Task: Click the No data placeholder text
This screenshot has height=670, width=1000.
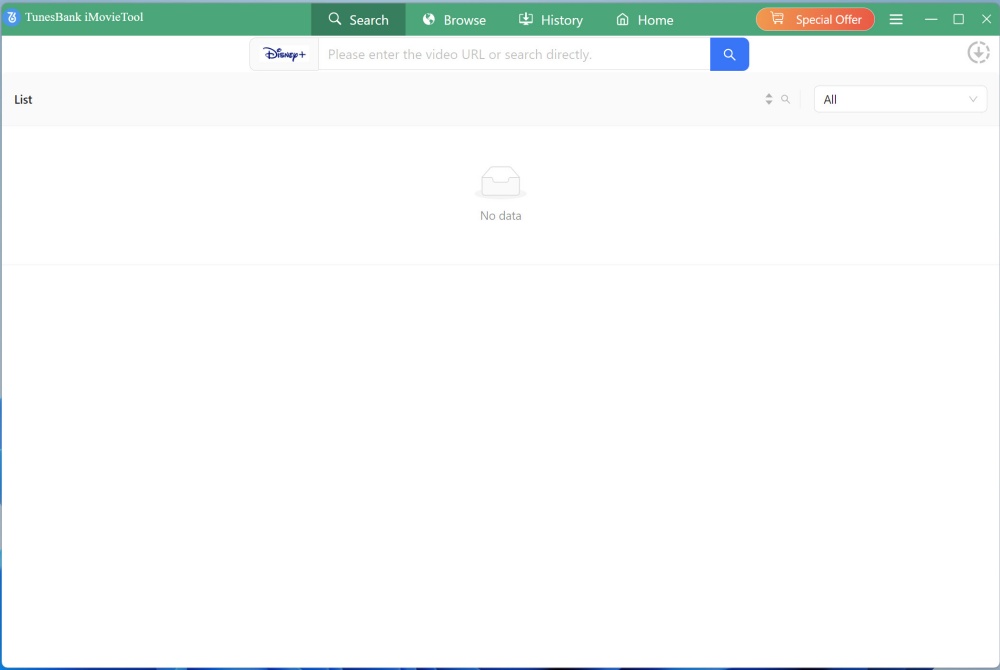Action: 500,216
